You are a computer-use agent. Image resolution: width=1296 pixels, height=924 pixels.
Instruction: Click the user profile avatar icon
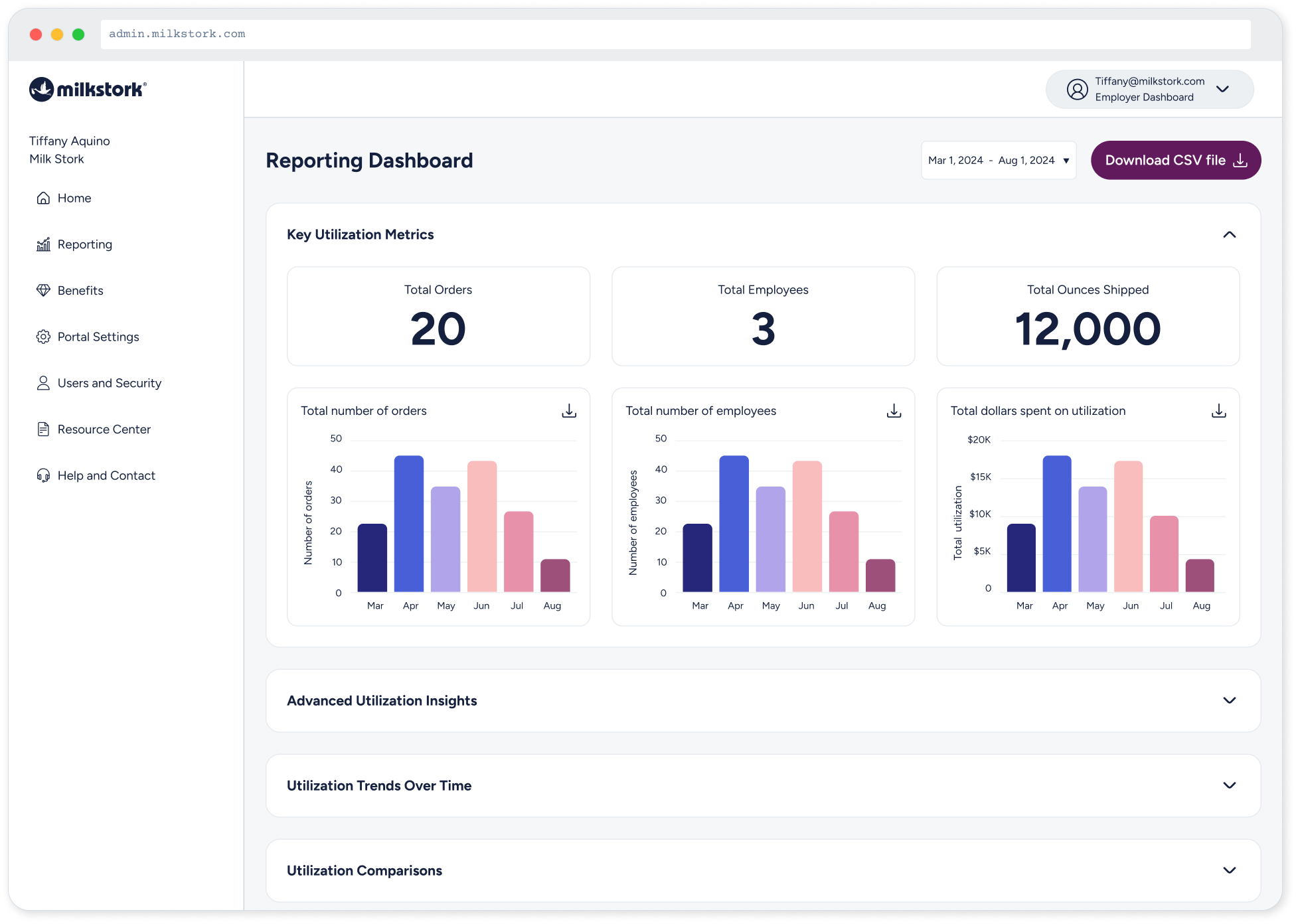click(x=1078, y=89)
